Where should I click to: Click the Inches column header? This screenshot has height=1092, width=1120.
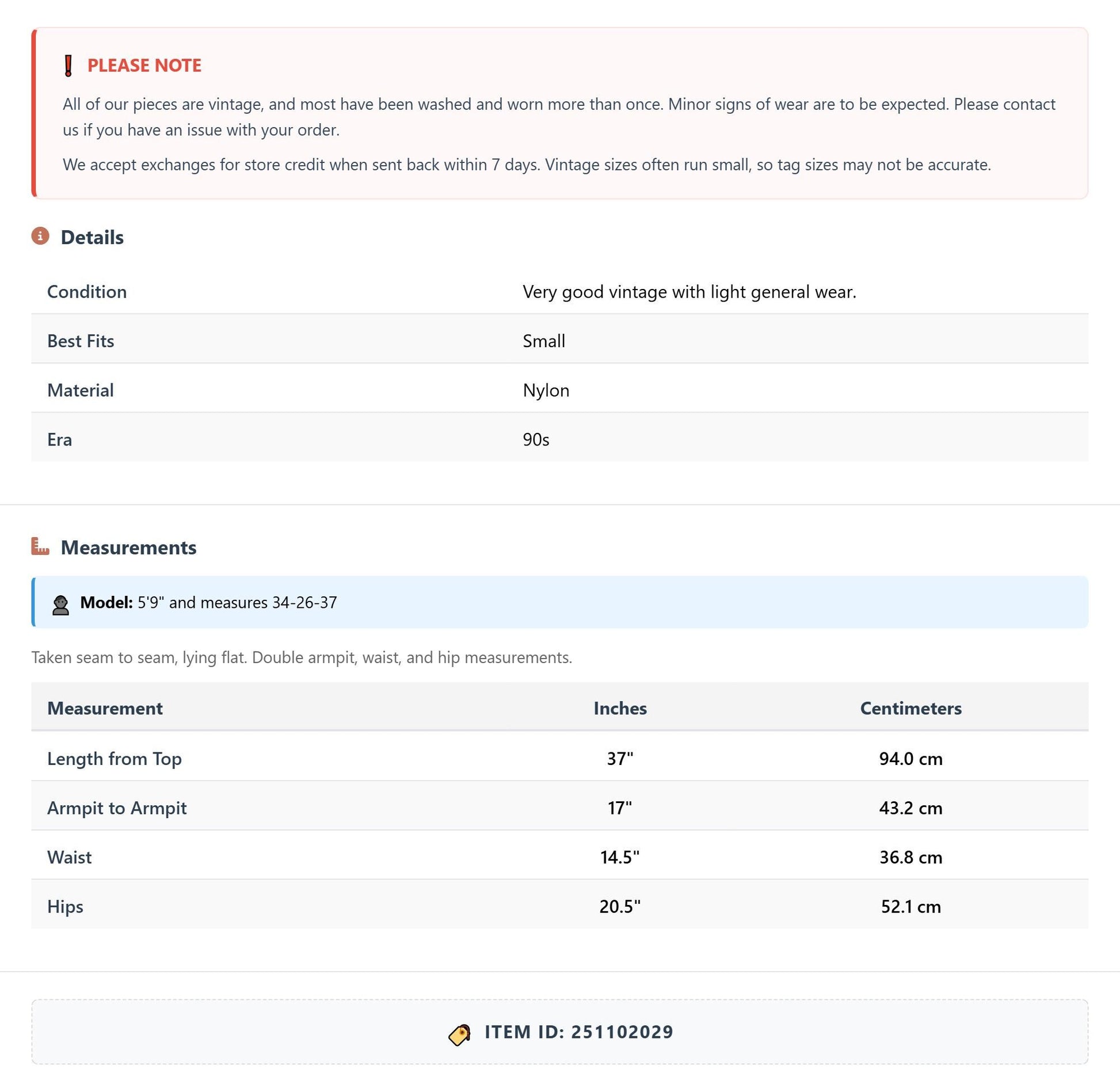[x=620, y=708]
